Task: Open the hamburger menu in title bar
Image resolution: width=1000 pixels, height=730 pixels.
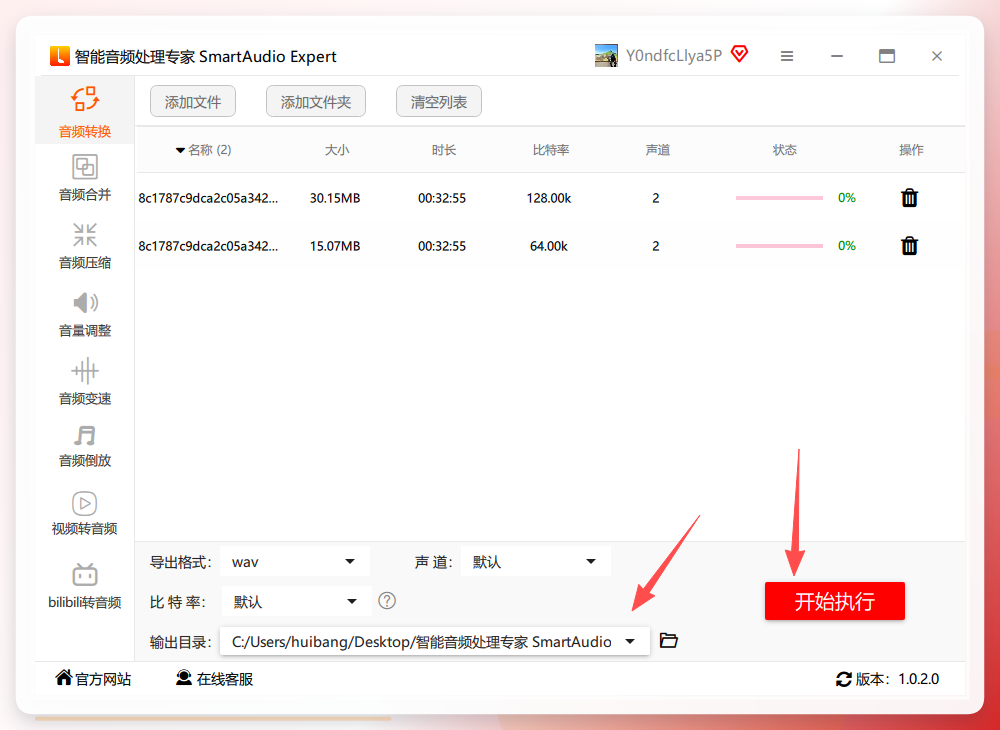Action: tap(787, 56)
